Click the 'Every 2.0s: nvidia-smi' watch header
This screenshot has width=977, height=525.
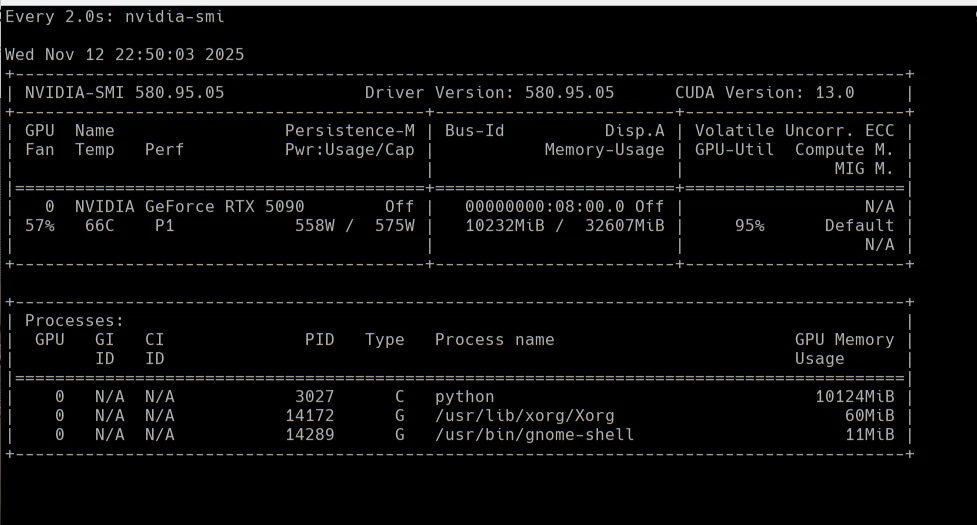click(x=115, y=16)
